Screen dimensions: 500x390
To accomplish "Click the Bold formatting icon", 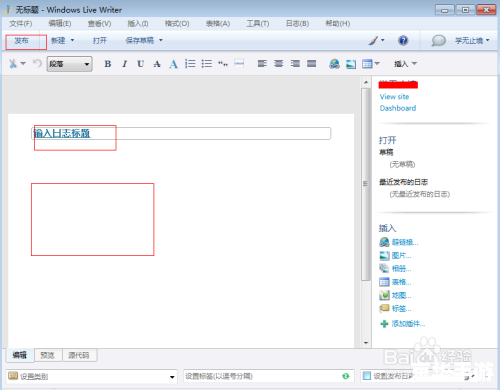I will (x=108, y=64).
